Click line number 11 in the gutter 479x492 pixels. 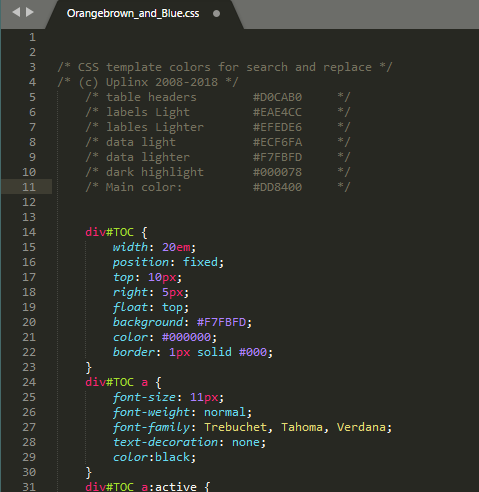click(x=29, y=187)
